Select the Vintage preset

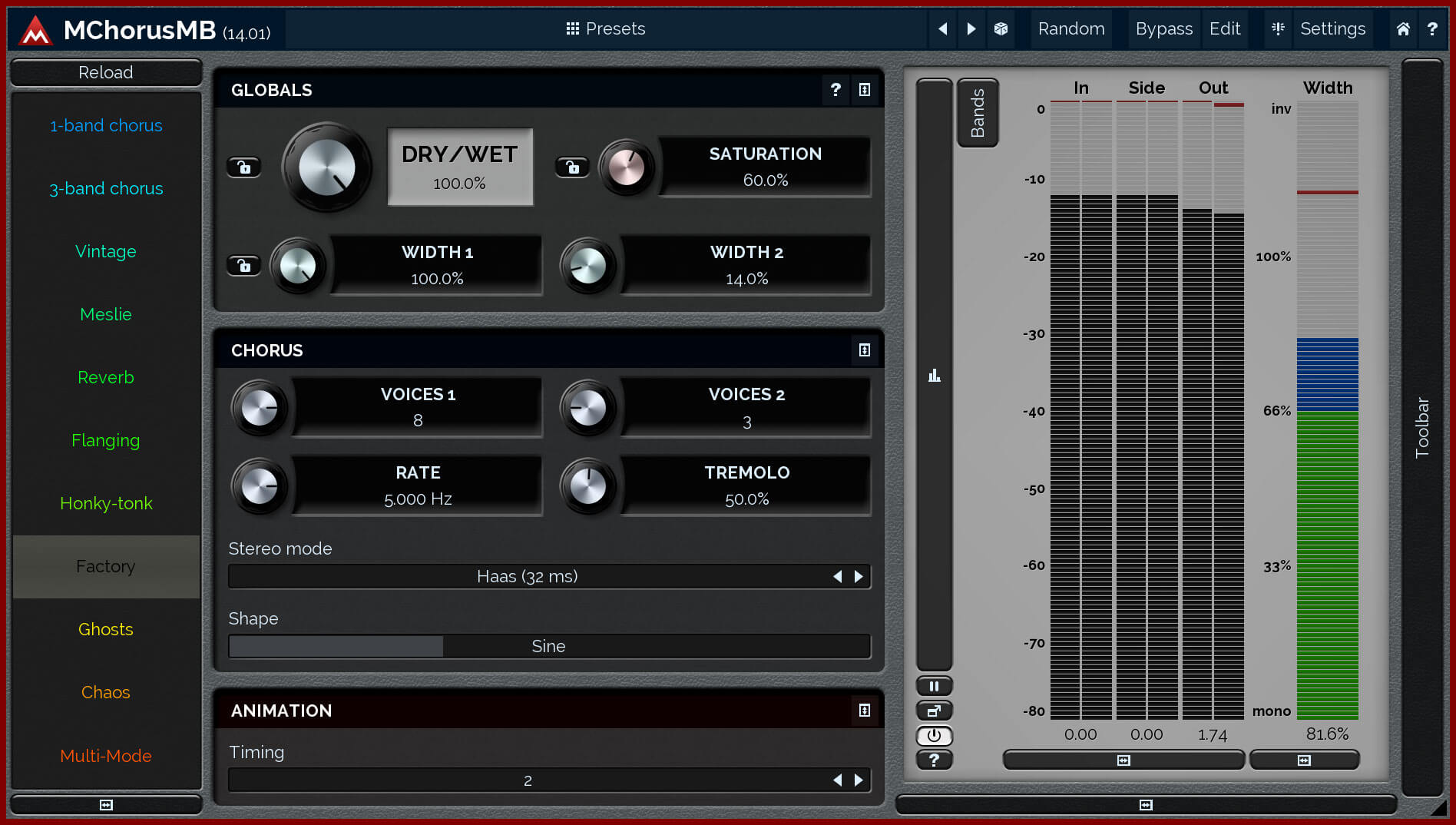(106, 251)
